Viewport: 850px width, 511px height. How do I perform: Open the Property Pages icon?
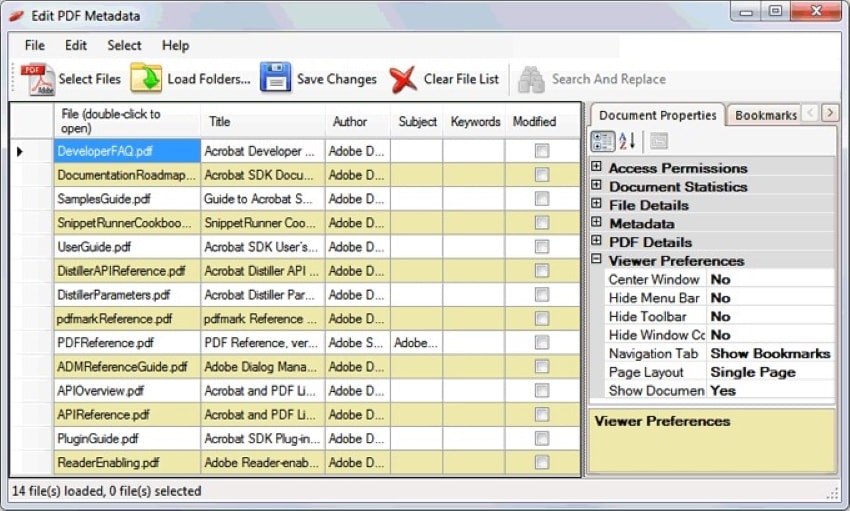tap(659, 141)
